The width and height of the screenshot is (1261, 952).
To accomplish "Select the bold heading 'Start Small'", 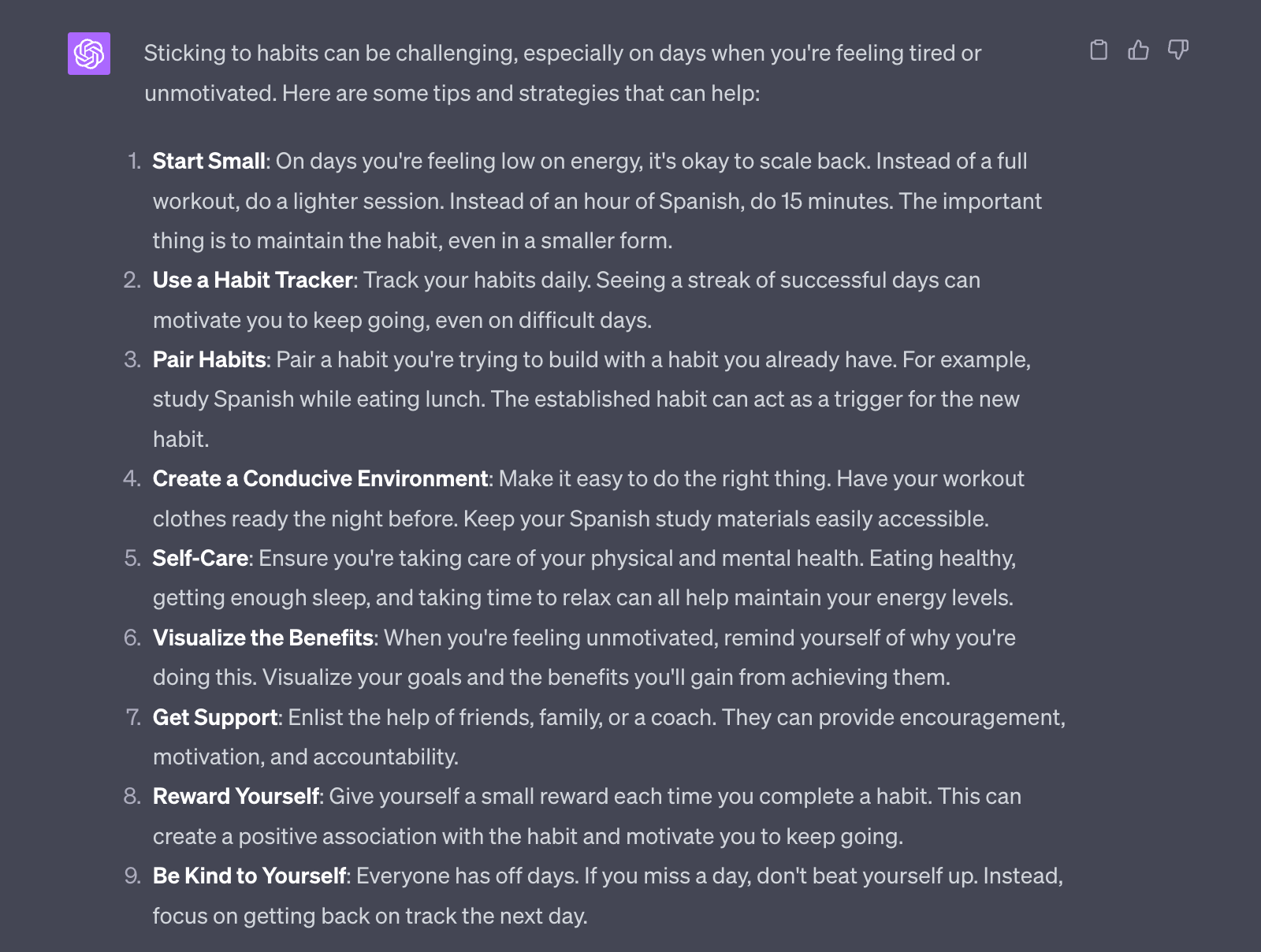I will [209, 162].
